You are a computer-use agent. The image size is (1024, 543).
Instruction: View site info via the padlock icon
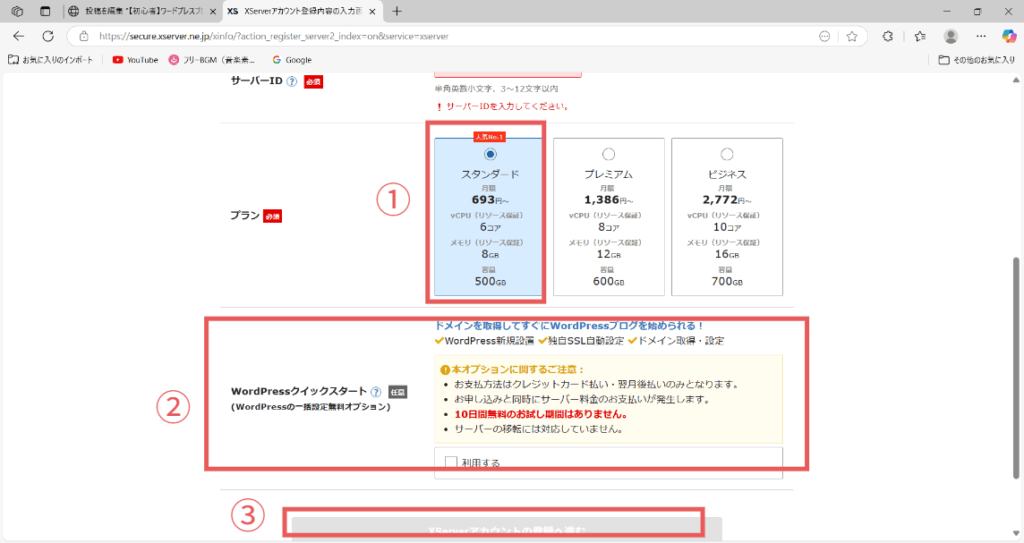84,37
